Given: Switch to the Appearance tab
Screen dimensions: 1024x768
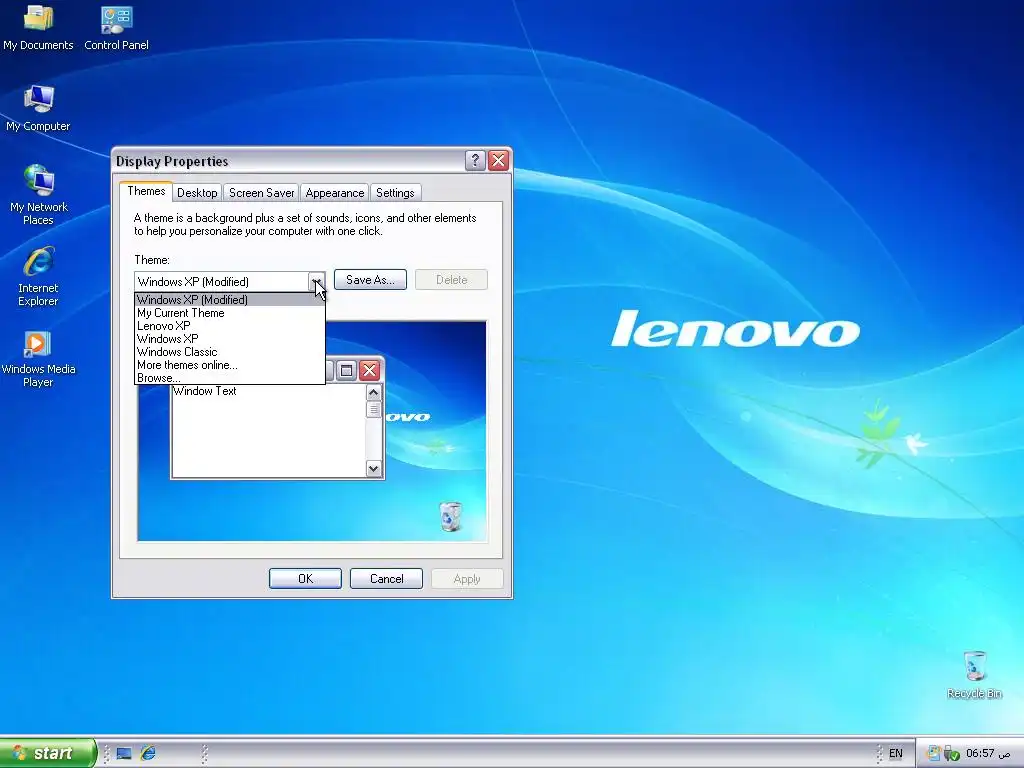Looking at the screenshot, I should pos(334,193).
